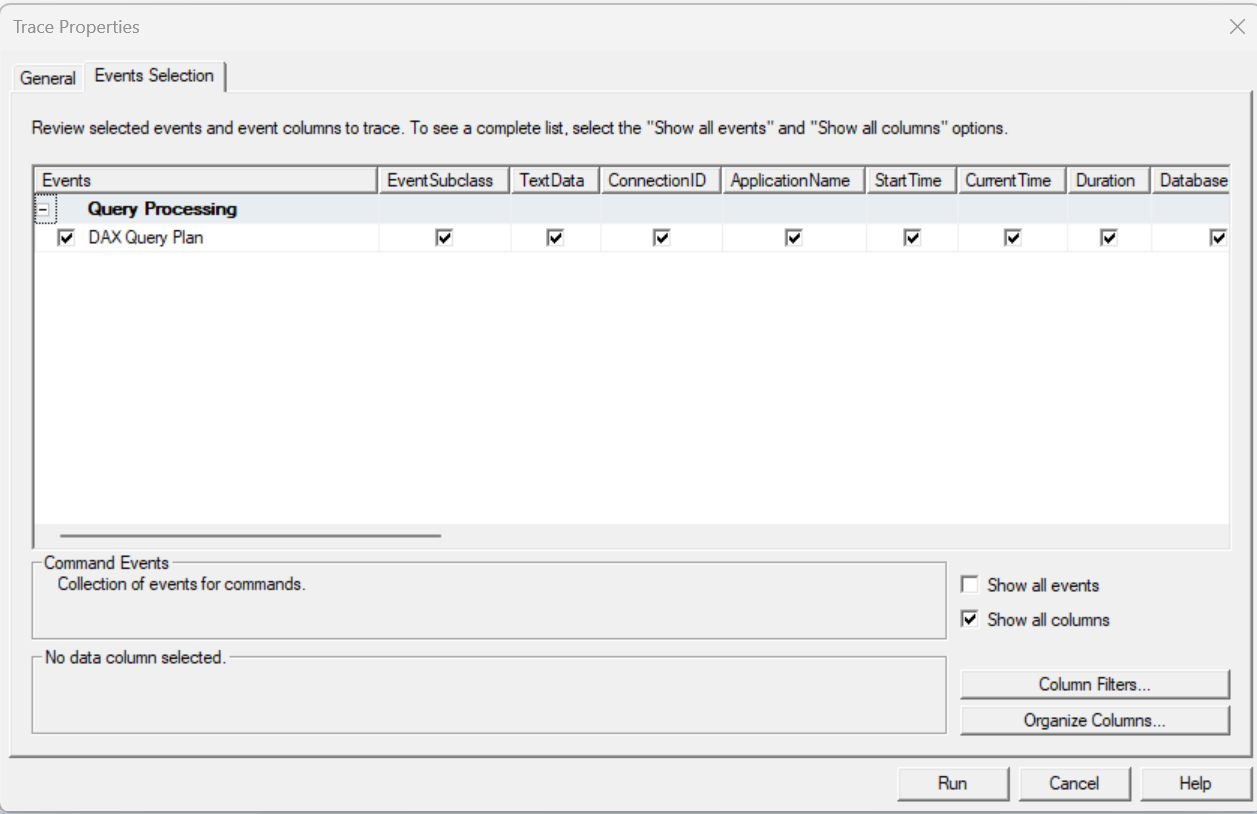This screenshot has width=1257, height=814.
Task: Enable the Show all events option
Action: (x=969, y=585)
